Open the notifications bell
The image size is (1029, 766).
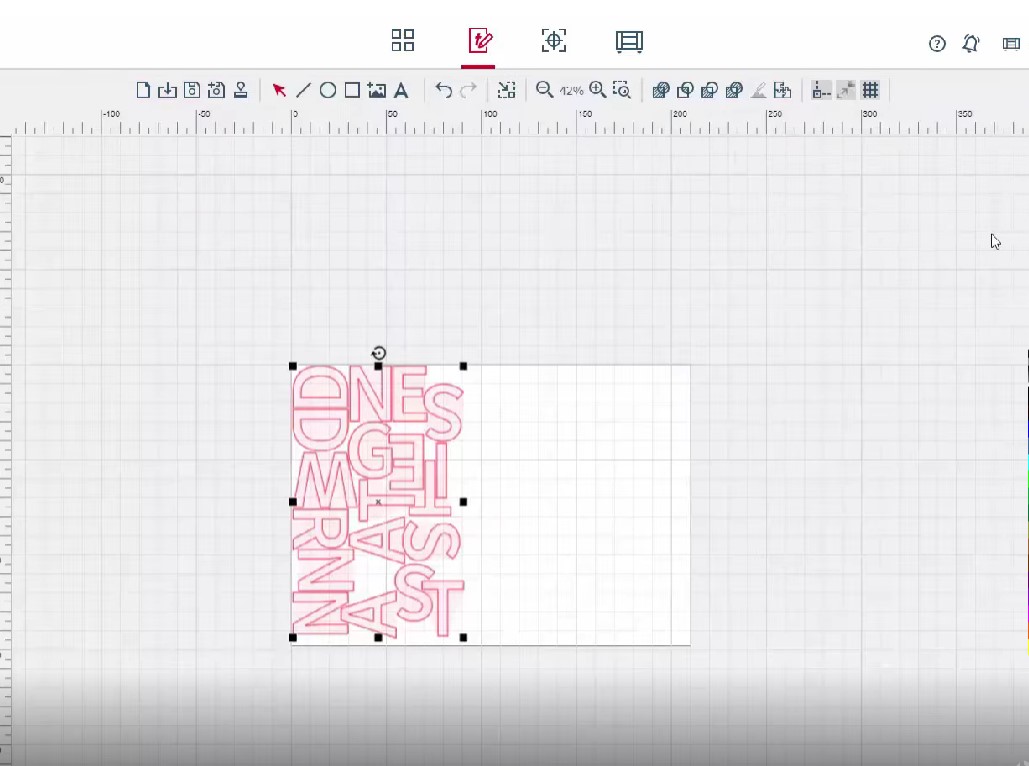pos(971,43)
